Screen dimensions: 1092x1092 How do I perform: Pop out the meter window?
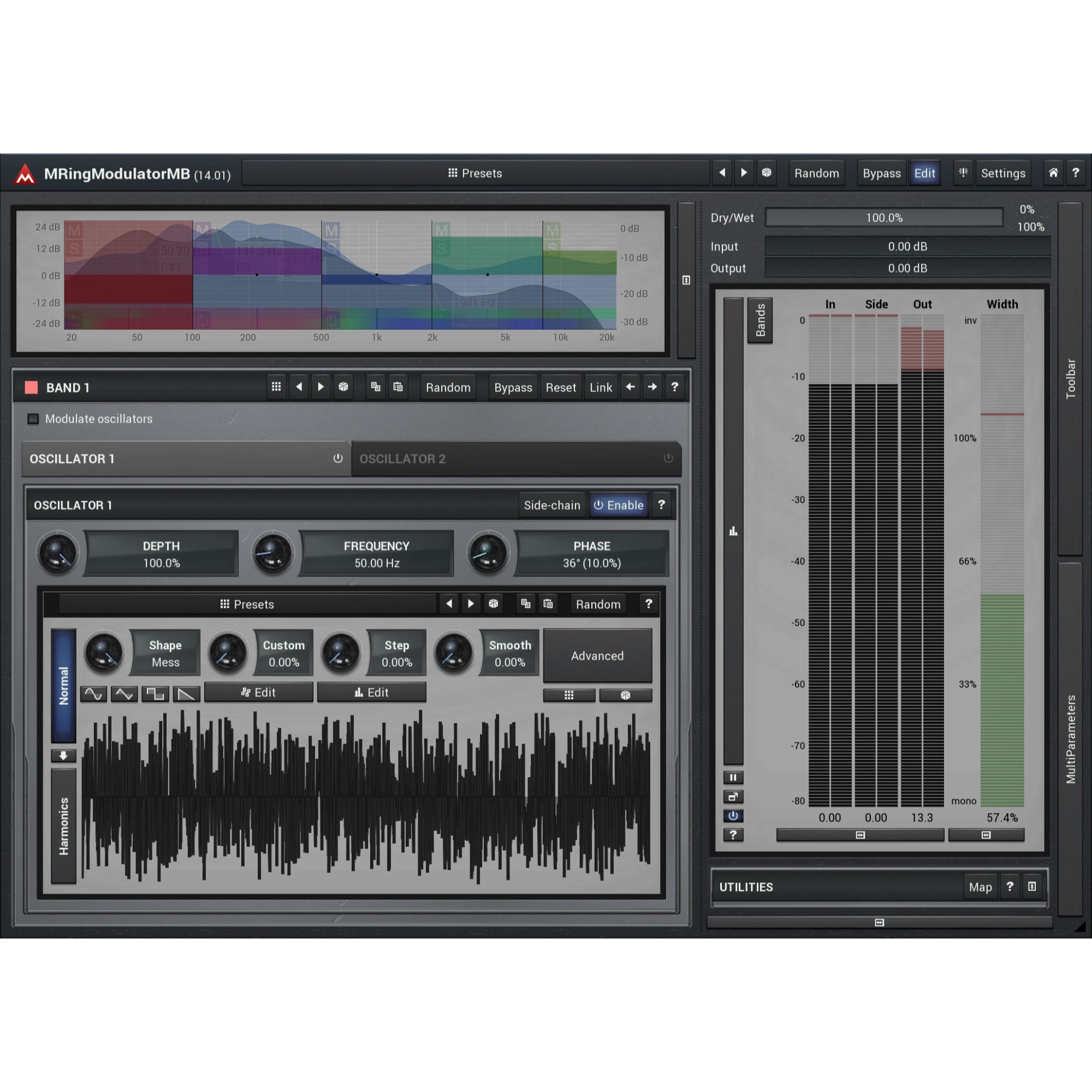[x=733, y=797]
